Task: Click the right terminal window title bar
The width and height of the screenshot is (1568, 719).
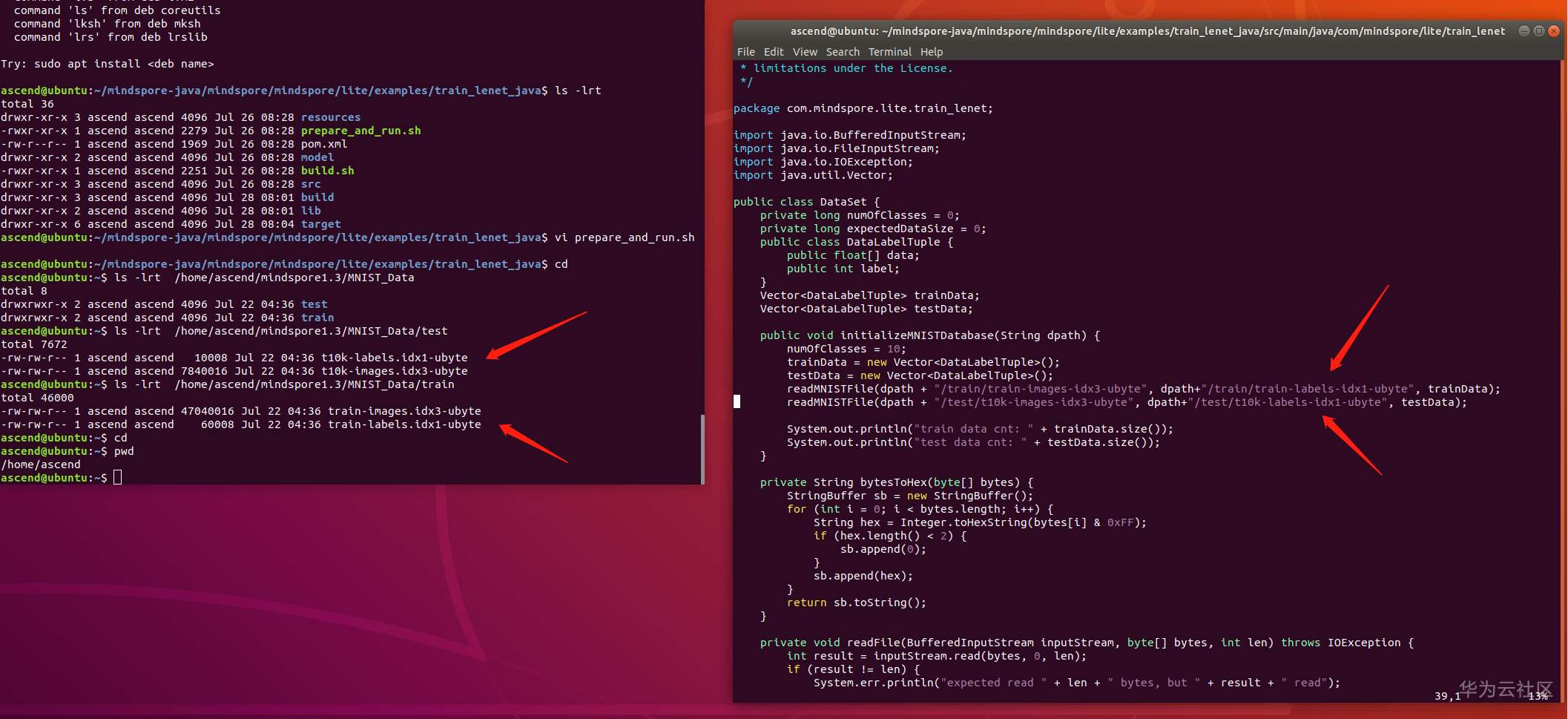Action: 1147,30
